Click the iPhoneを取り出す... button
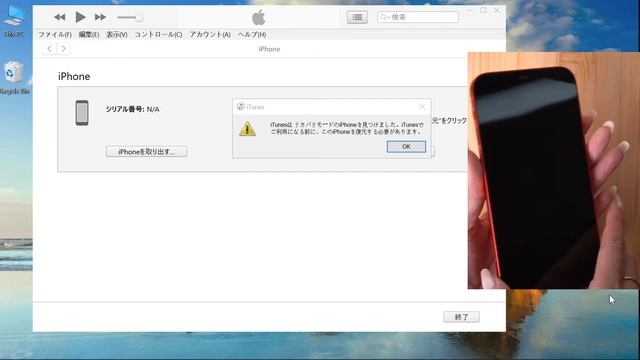 (x=147, y=151)
